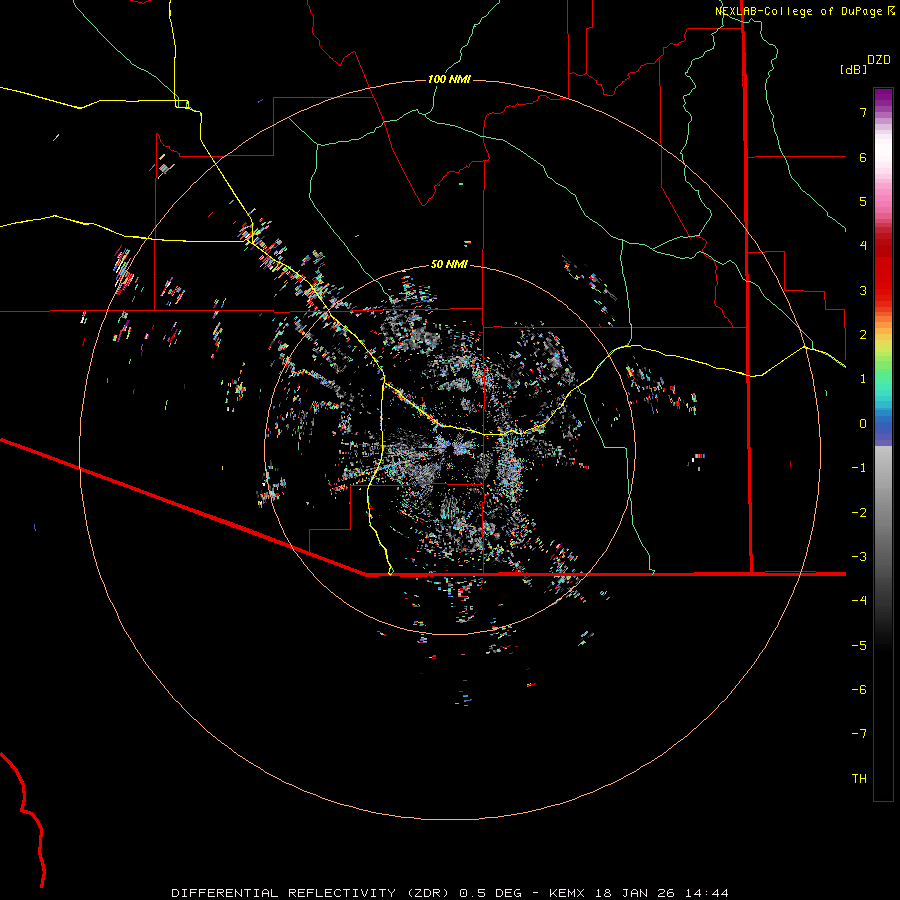Click the 14:44 timestamp in the caption

tap(708, 892)
